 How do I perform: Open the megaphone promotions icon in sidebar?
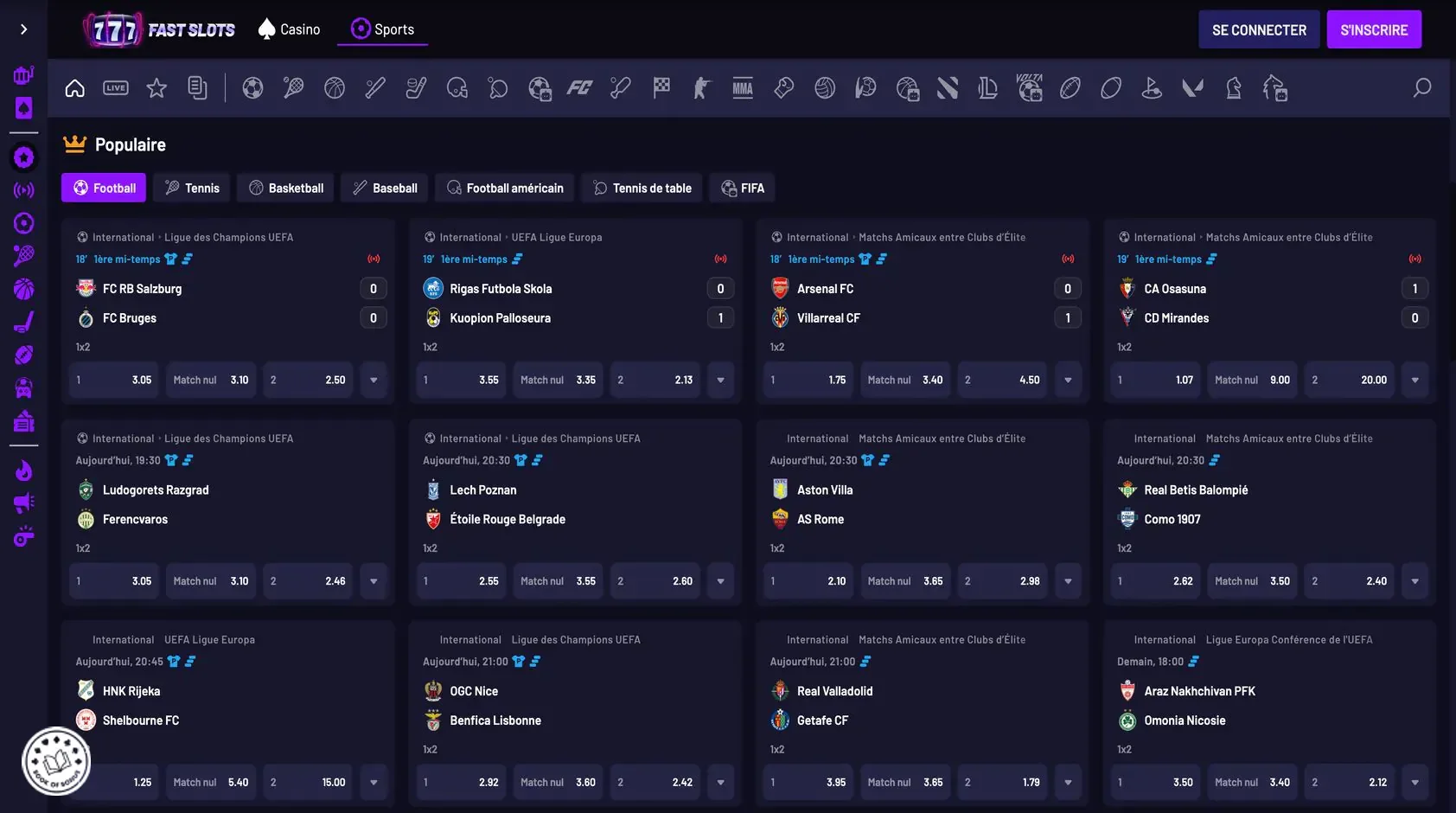tap(23, 503)
